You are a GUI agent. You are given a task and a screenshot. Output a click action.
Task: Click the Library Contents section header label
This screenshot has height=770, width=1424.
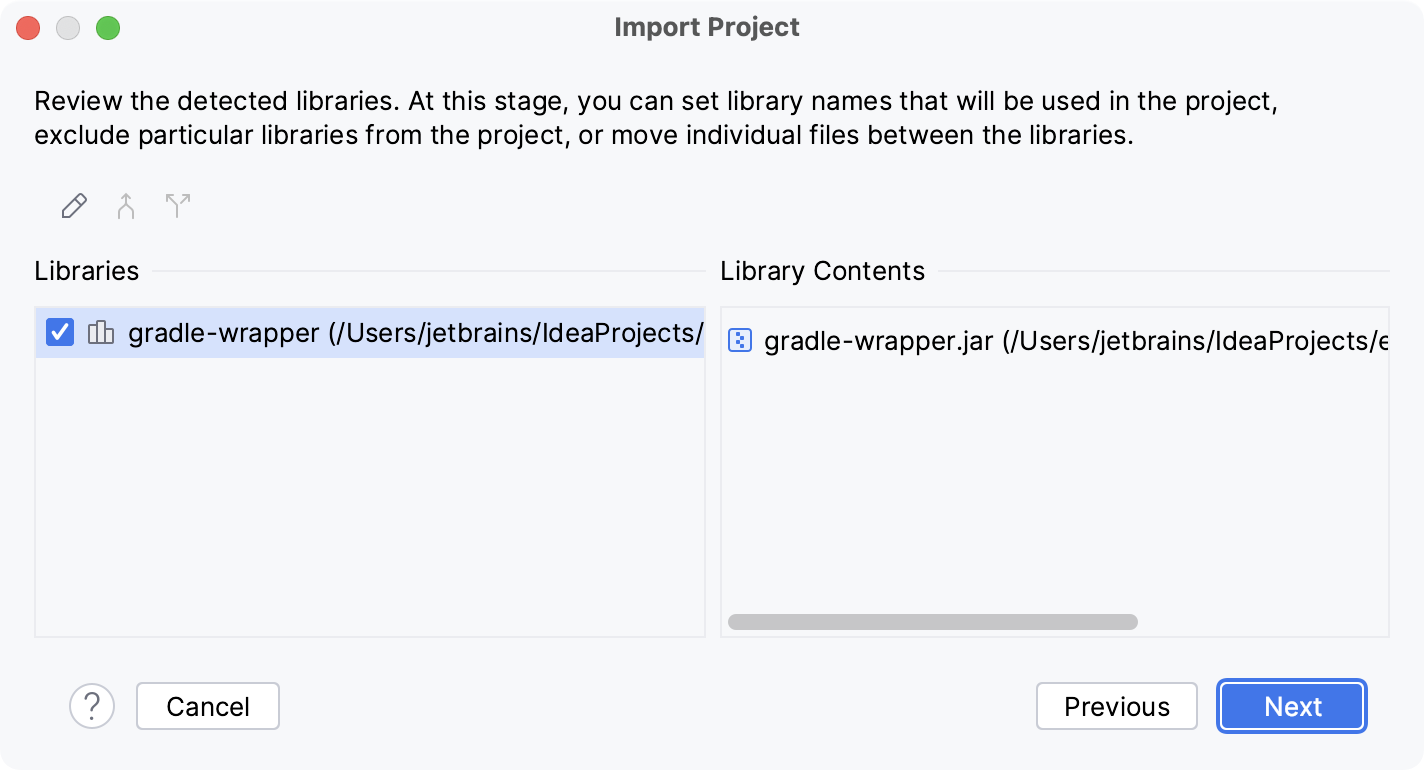click(822, 271)
